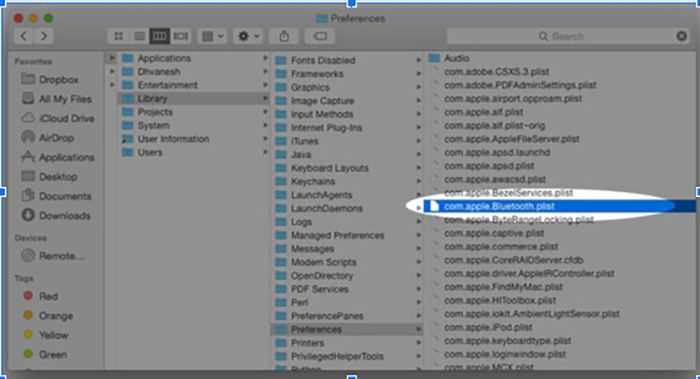
Task: Select the Remote device in sidebar
Action: [53, 256]
